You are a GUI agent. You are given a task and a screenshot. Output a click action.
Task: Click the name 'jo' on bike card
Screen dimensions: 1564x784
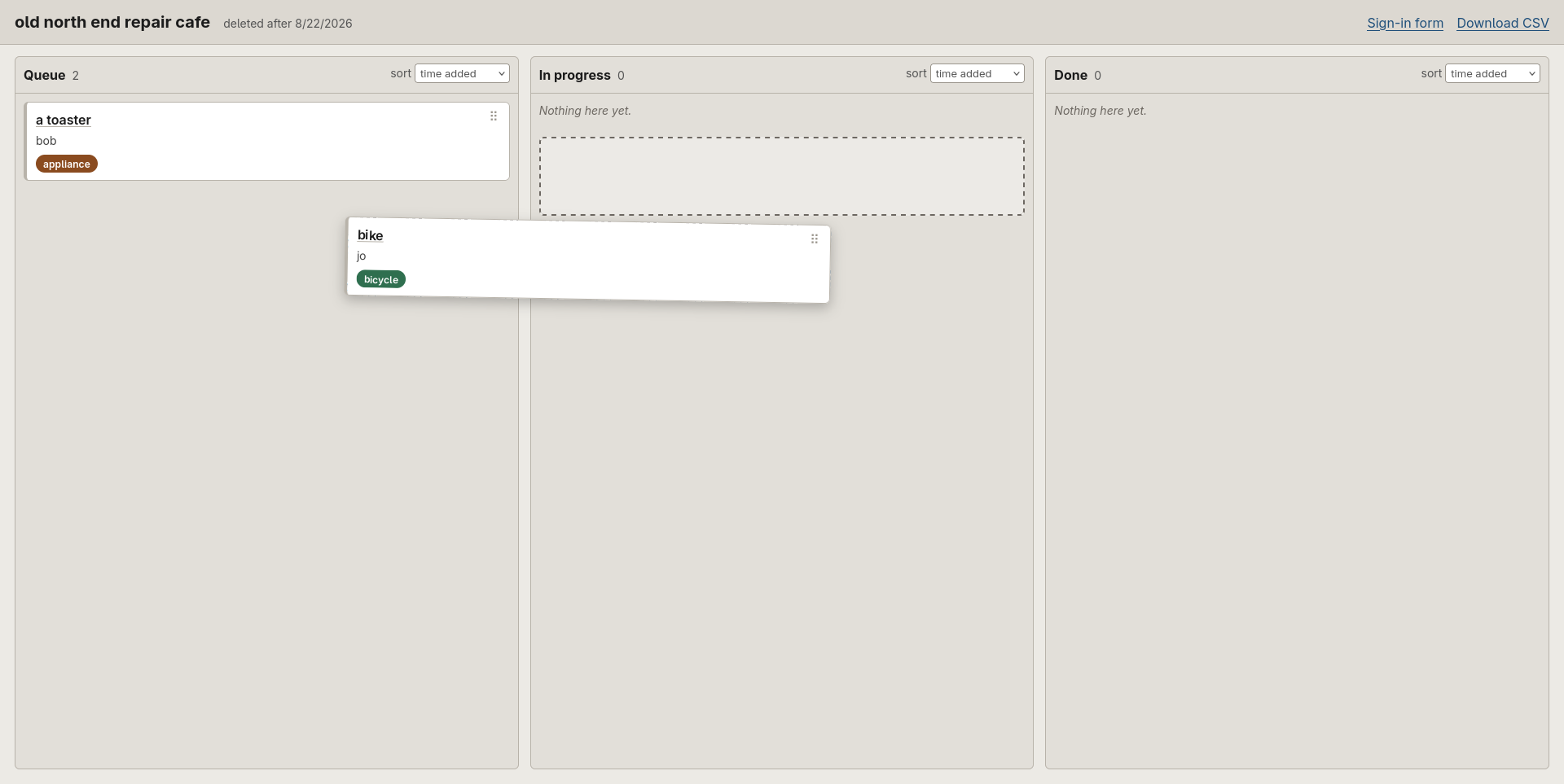pos(362,256)
